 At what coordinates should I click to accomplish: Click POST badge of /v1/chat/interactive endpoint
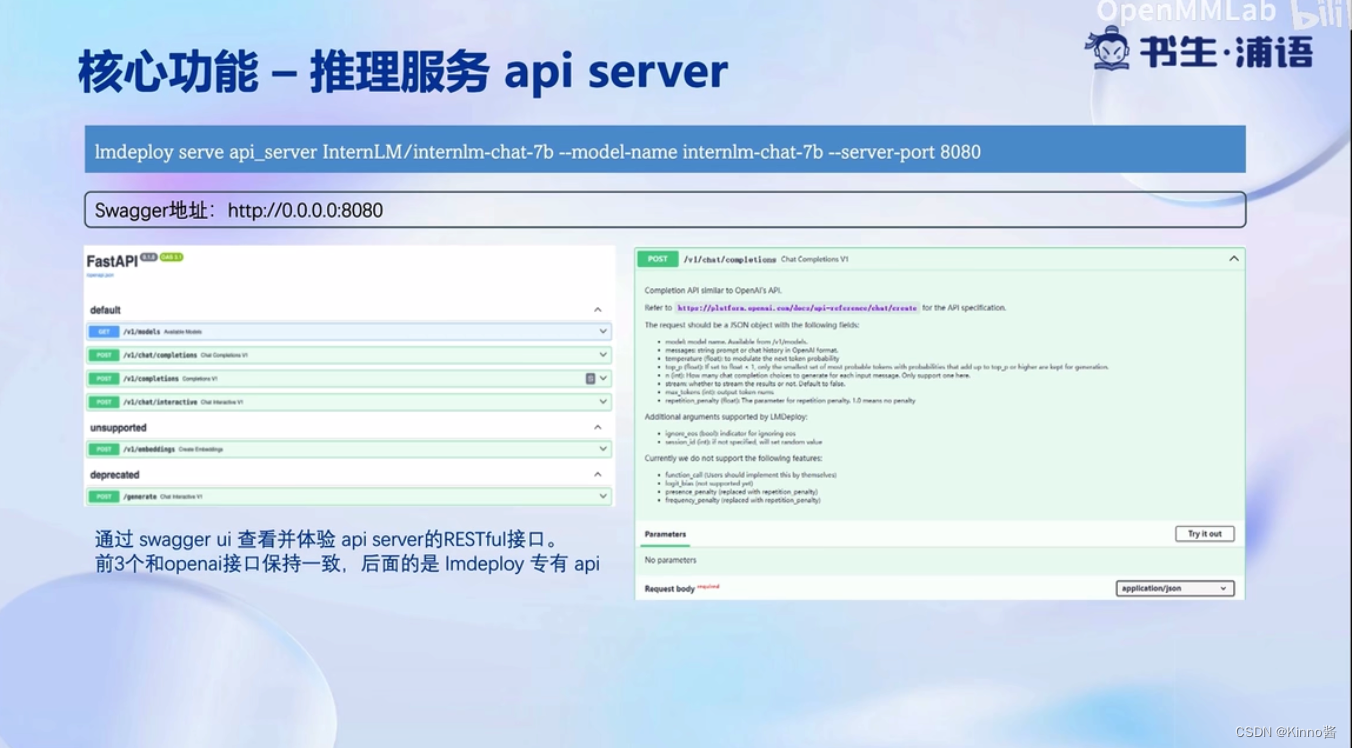click(x=104, y=402)
